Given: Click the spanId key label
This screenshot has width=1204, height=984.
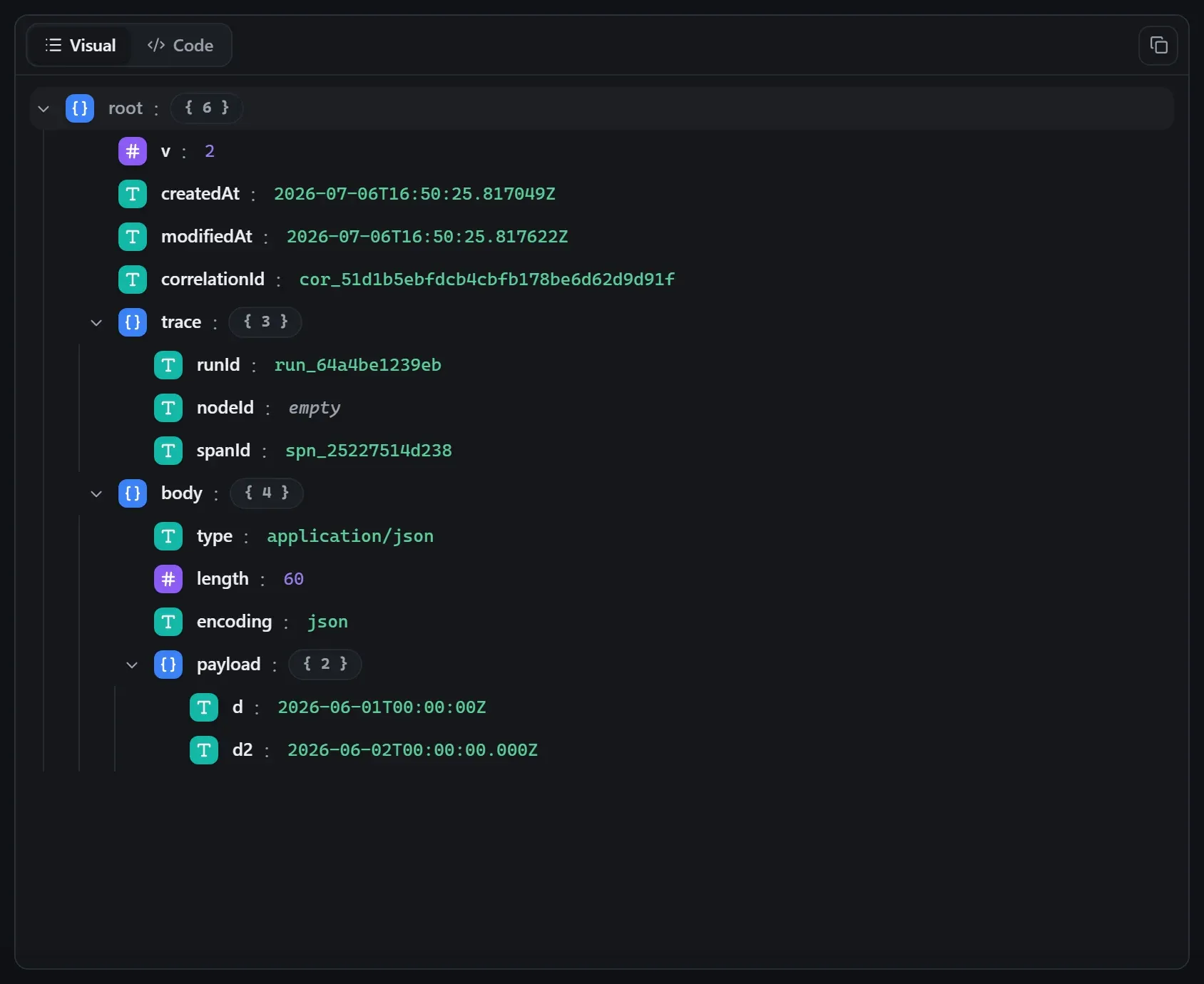Looking at the screenshot, I should coord(223,451).
